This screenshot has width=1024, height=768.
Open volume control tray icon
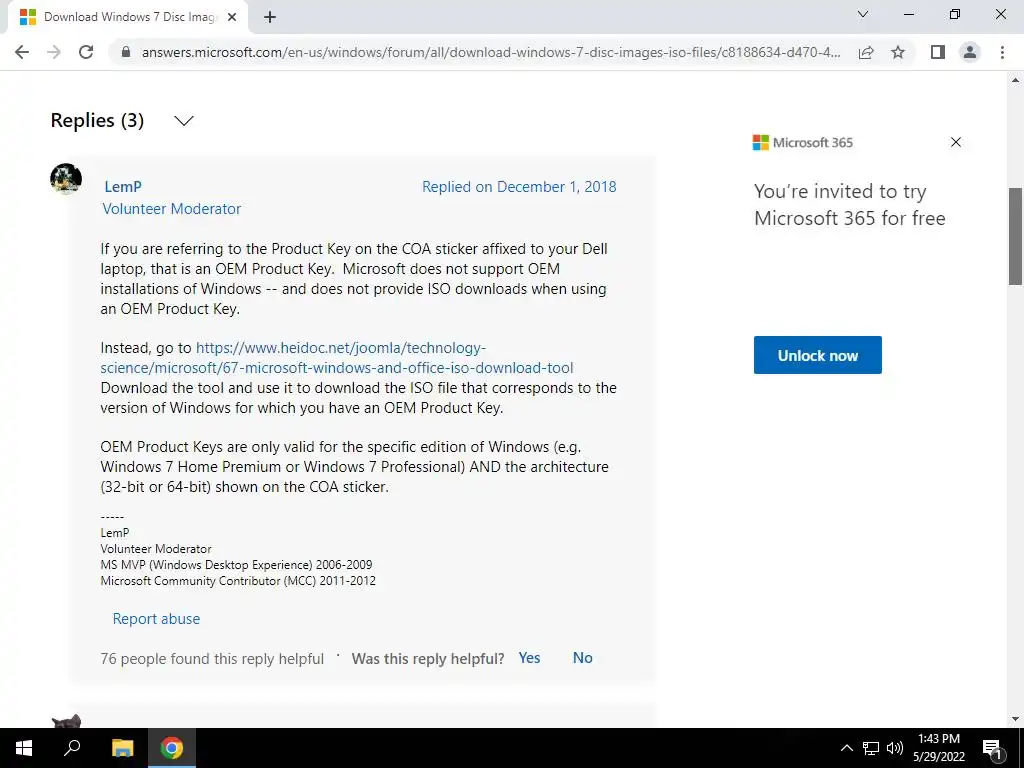(x=895, y=748)
